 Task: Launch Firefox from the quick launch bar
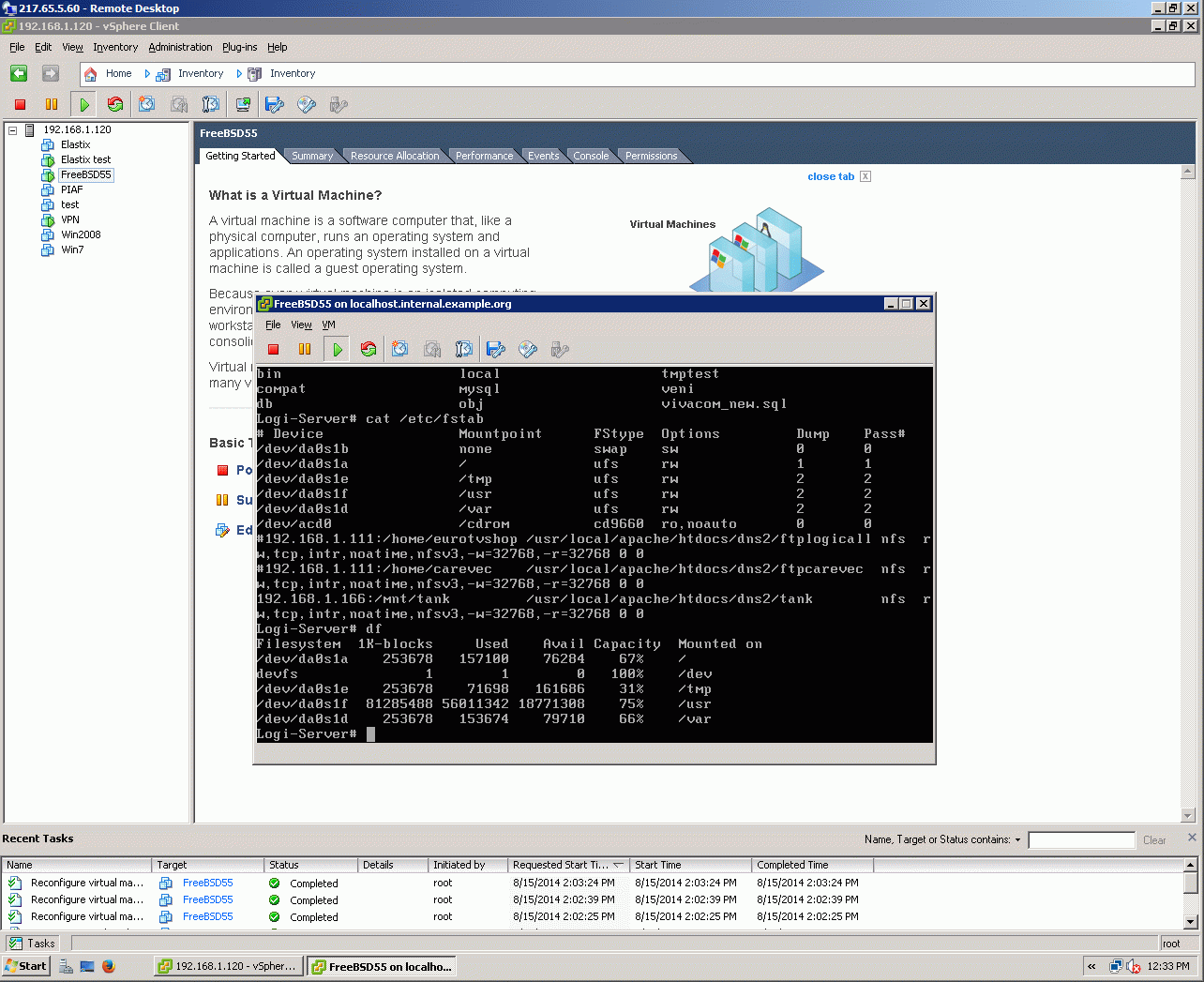[109, 966]
